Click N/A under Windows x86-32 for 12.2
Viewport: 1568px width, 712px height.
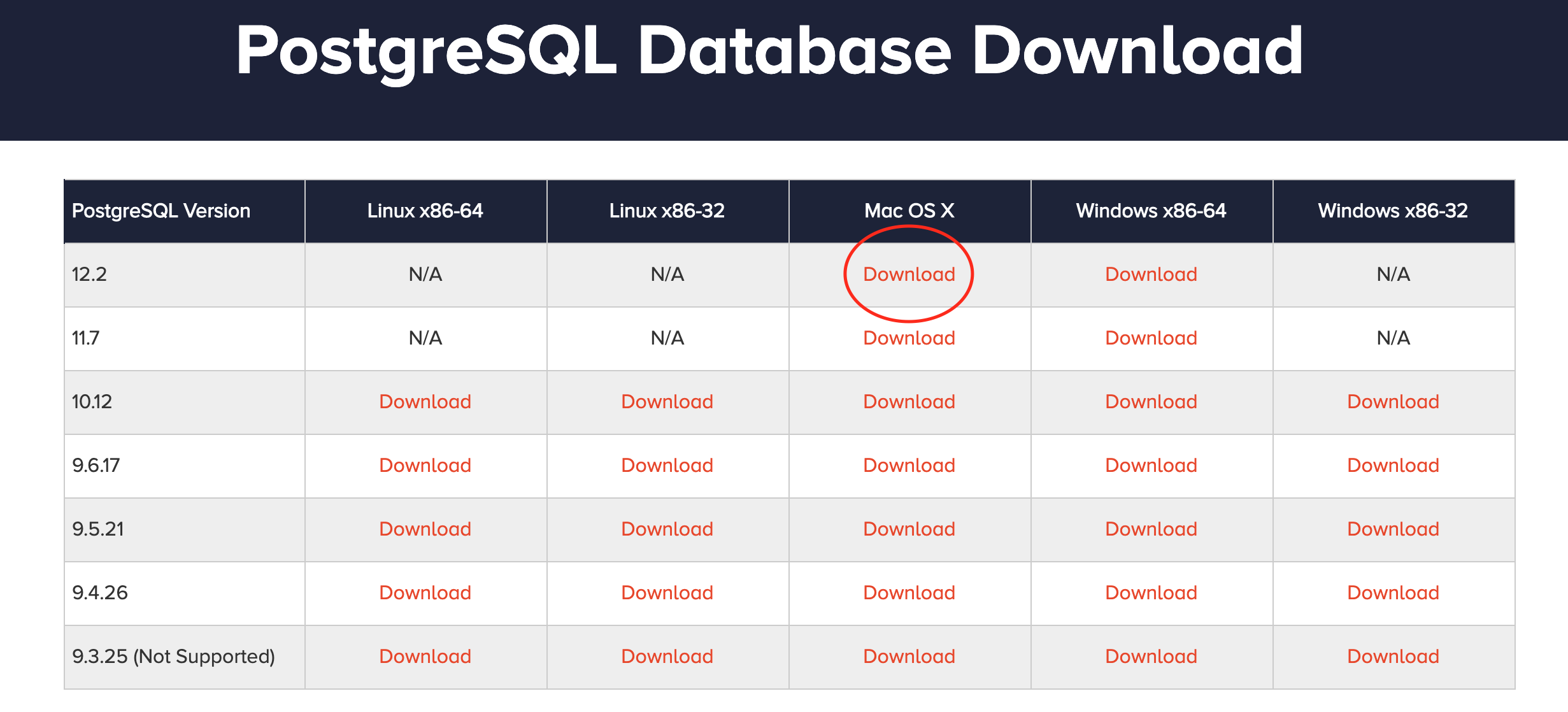point(1393,274)
